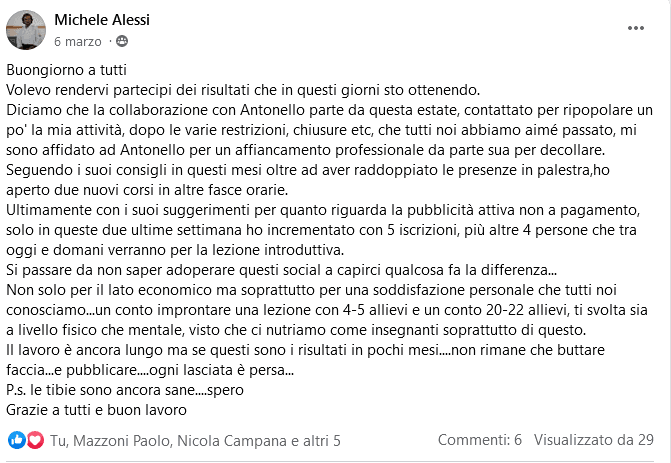Click the blue thumbs-up Like reaction icon
Viewport: 671px width, 463px height.
coord(16,440)
